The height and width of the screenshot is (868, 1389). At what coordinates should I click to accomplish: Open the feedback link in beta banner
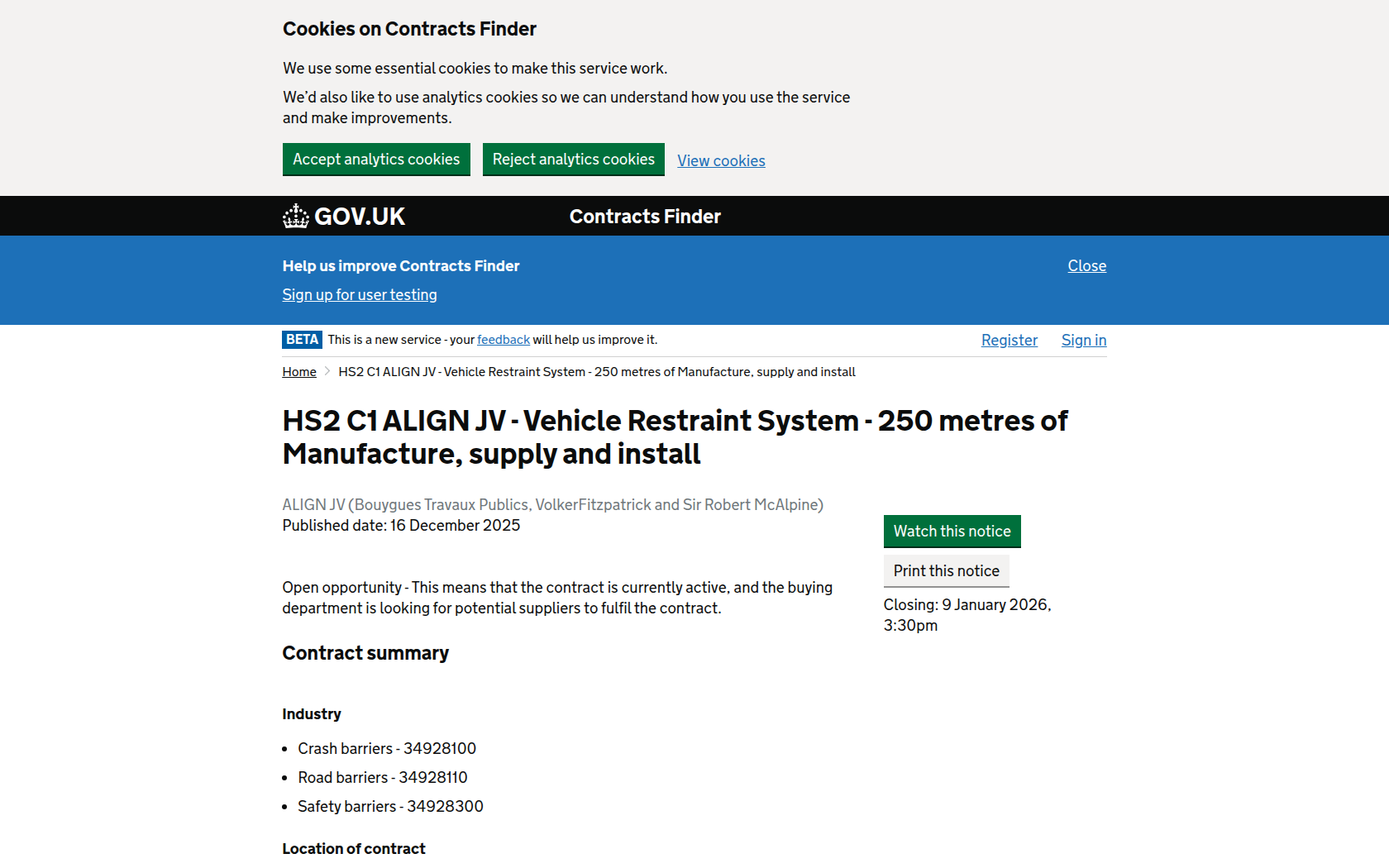pos(503,340)
